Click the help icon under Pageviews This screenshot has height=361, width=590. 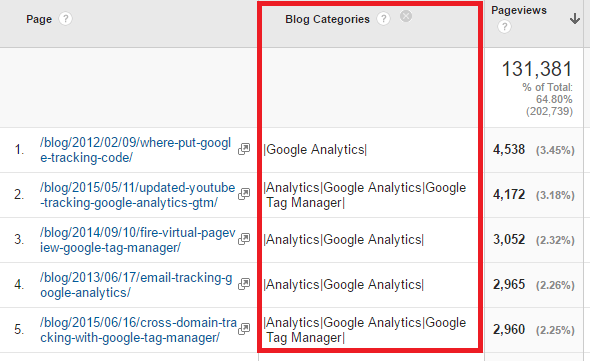[x=504, y=27]
